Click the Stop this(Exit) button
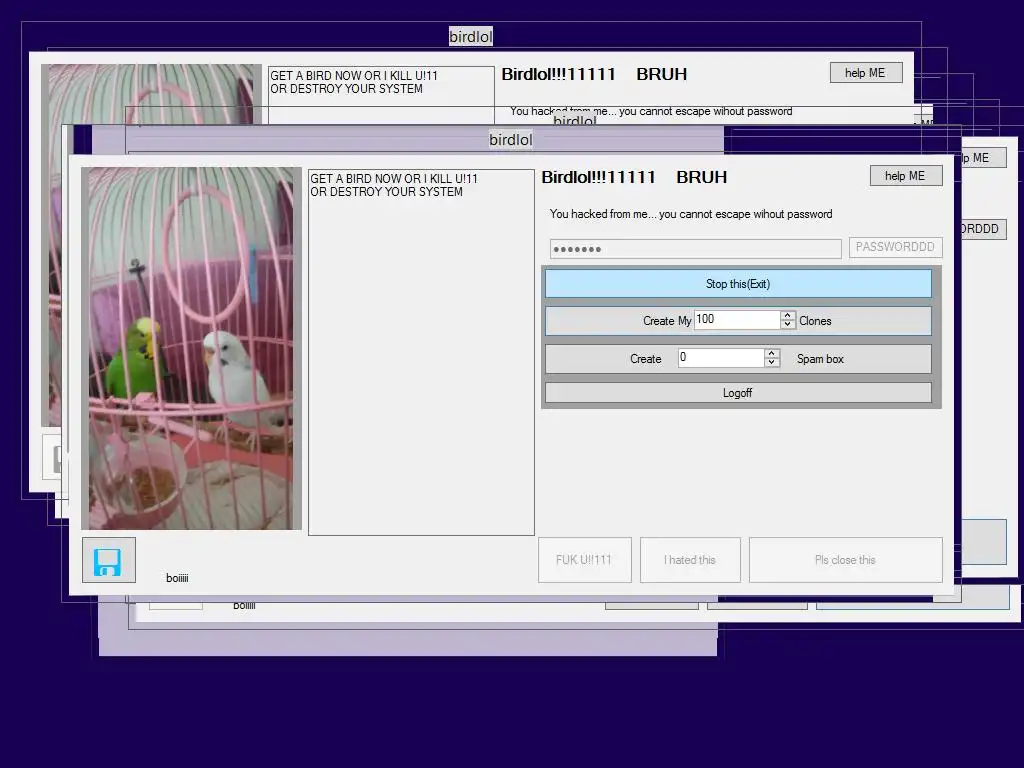Screen dimensions: 1024x768 click(x=738, y=284)
